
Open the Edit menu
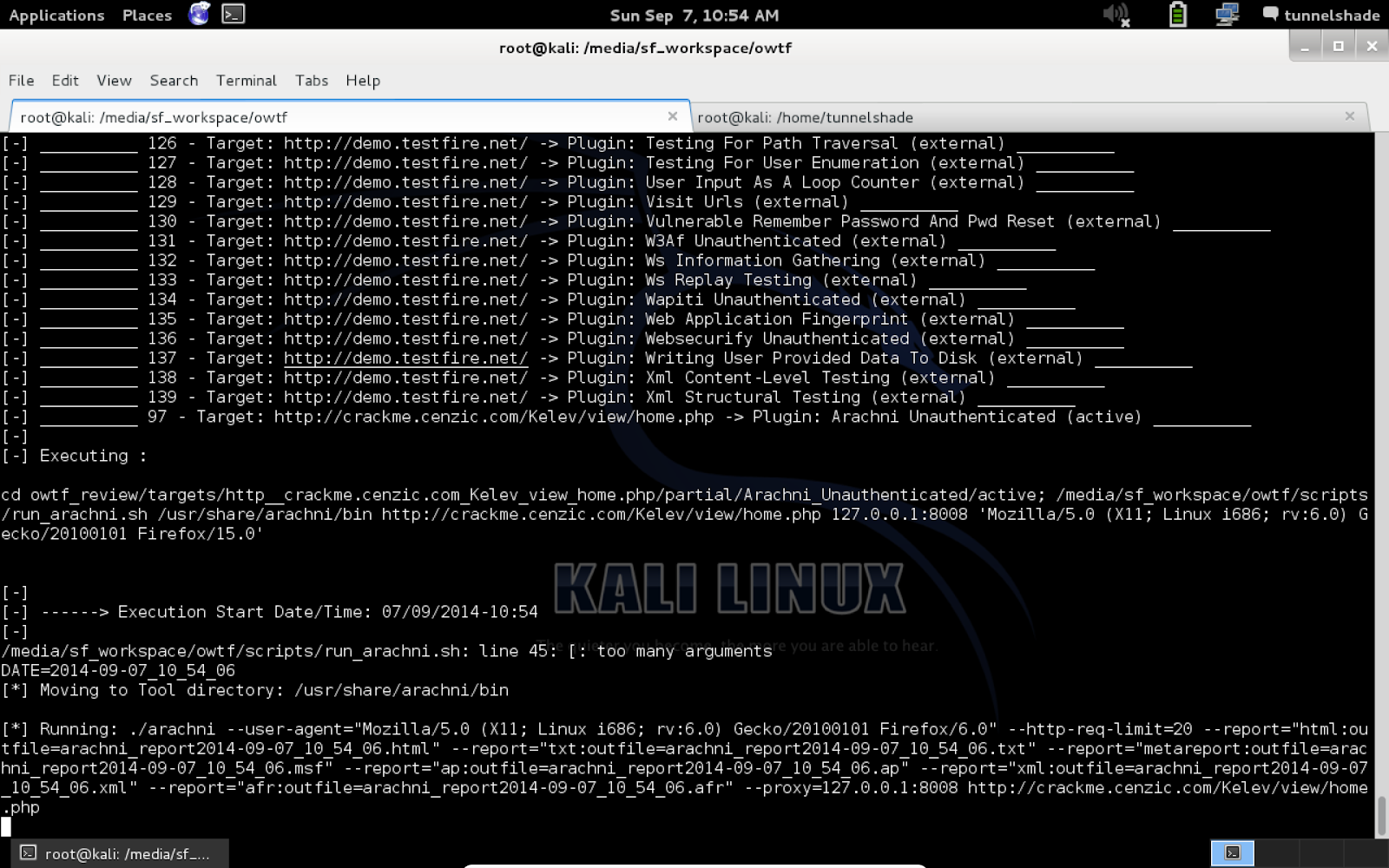[65, 80]
